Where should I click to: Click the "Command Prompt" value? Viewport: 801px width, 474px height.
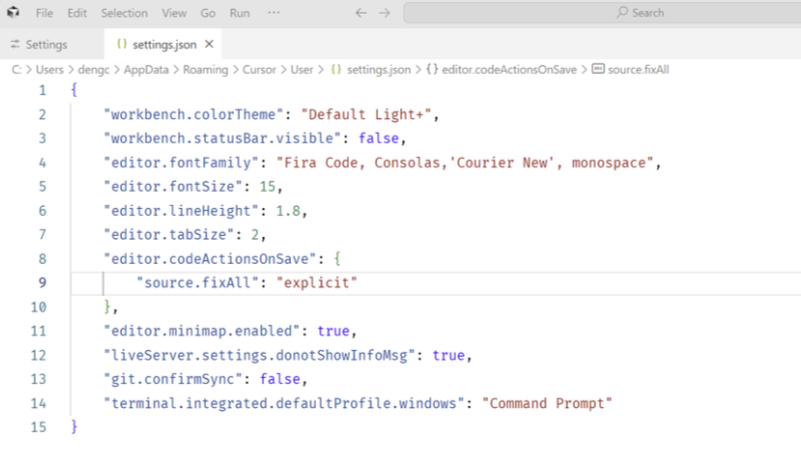click(x=547, y=404)
